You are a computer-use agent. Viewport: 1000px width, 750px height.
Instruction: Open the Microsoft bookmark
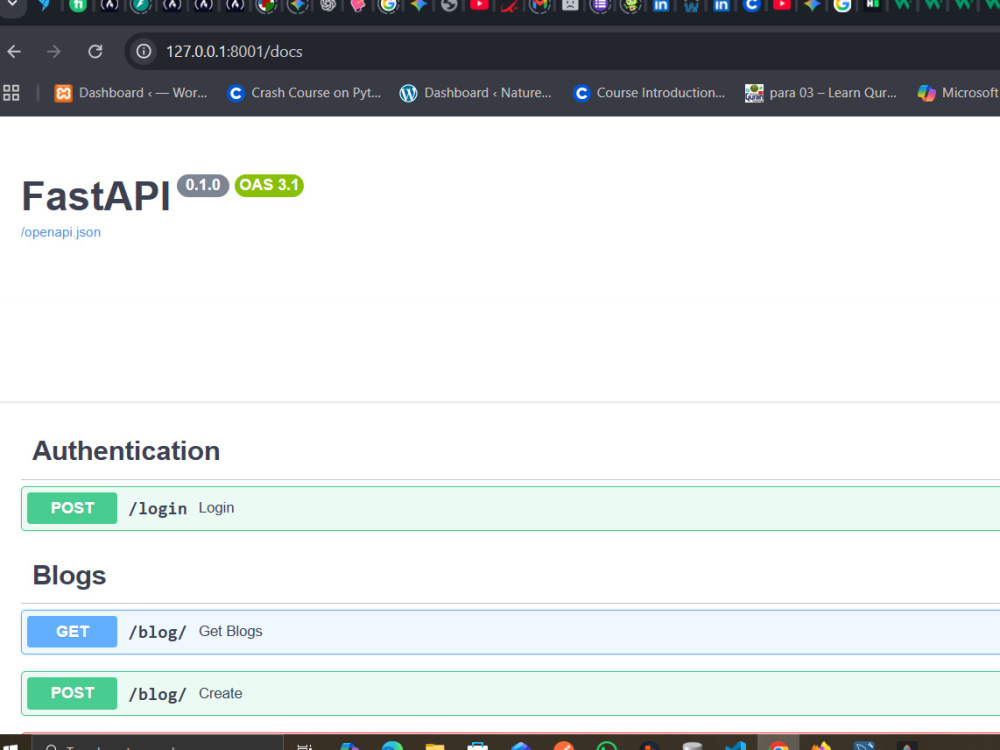(958, 93)
